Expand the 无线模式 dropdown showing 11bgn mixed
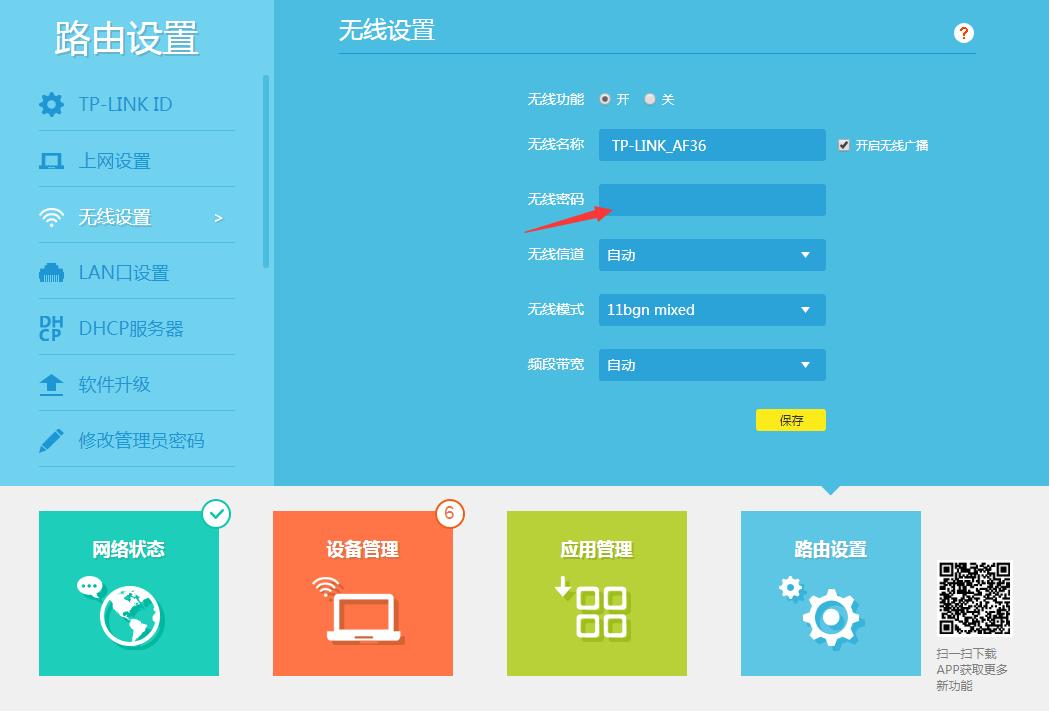The width and height of the screenshot is (1049, 711). tap(711, 310)
